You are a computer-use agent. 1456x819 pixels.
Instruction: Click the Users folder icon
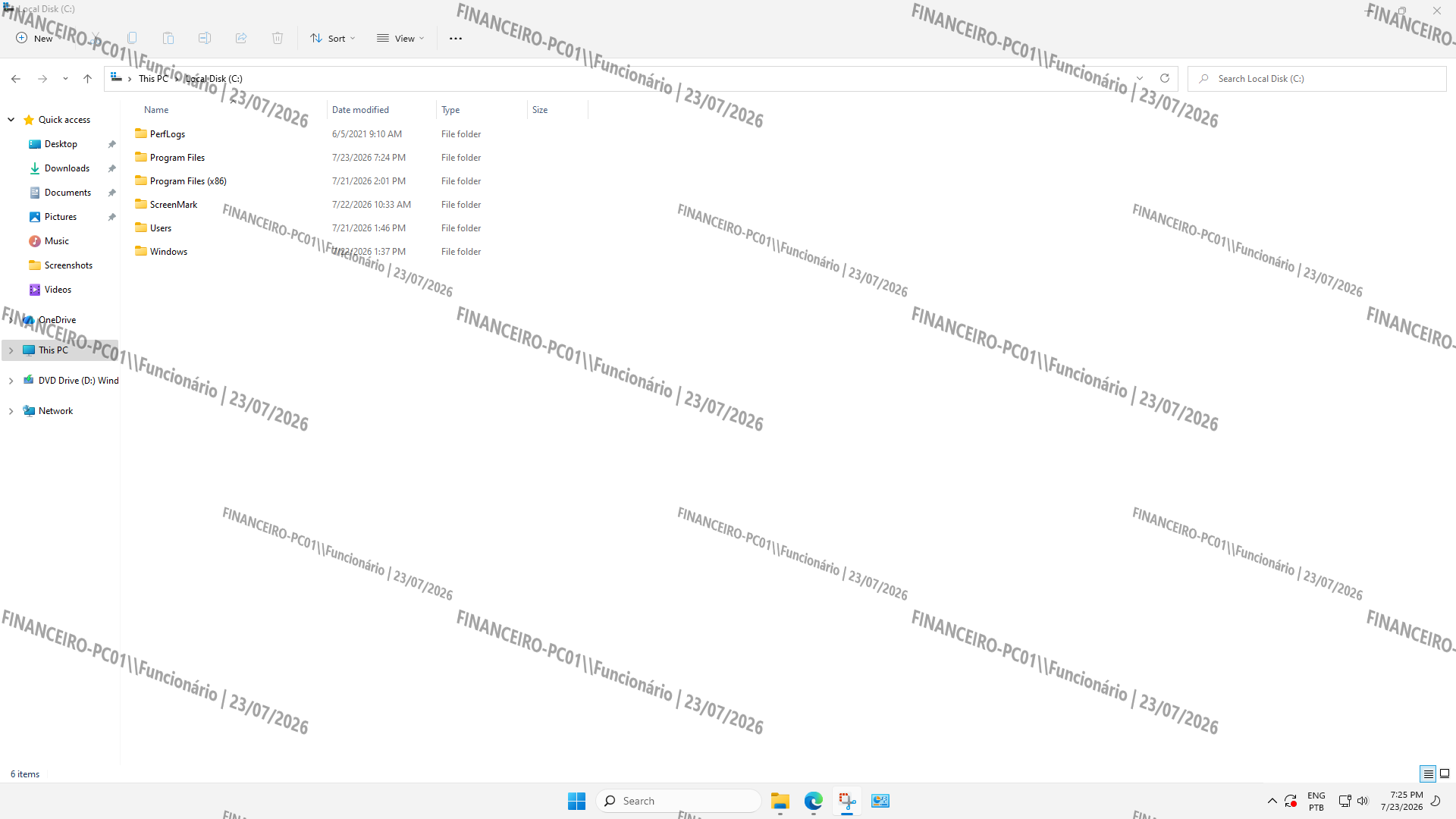(141, 227)
